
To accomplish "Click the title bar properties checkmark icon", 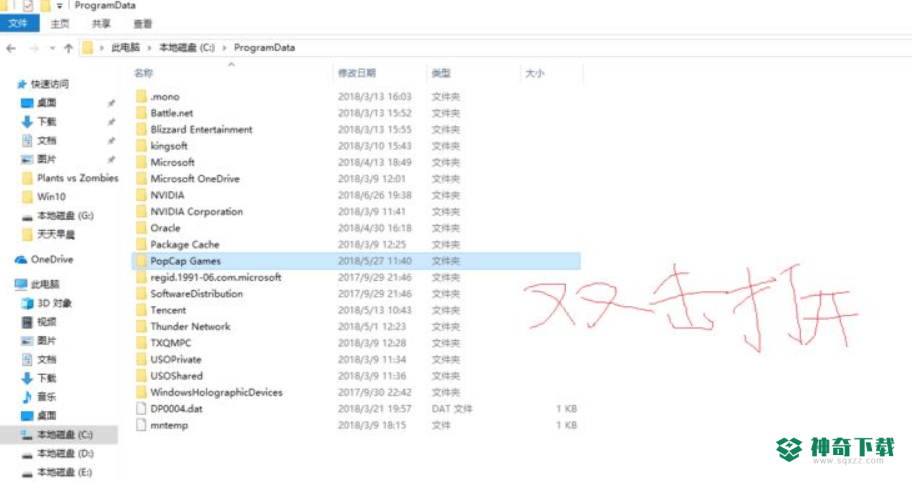I will tap(28, 6).
